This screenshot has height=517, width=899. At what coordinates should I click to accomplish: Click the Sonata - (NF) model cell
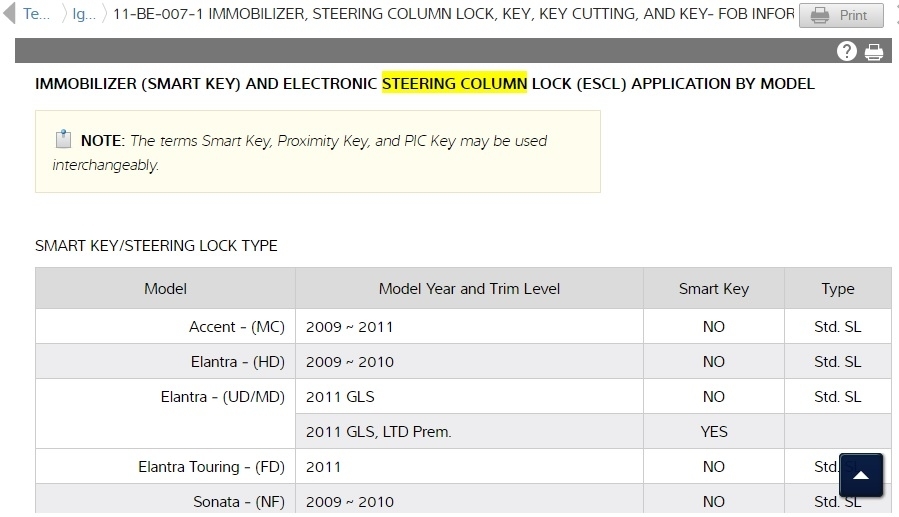[239, 501]
